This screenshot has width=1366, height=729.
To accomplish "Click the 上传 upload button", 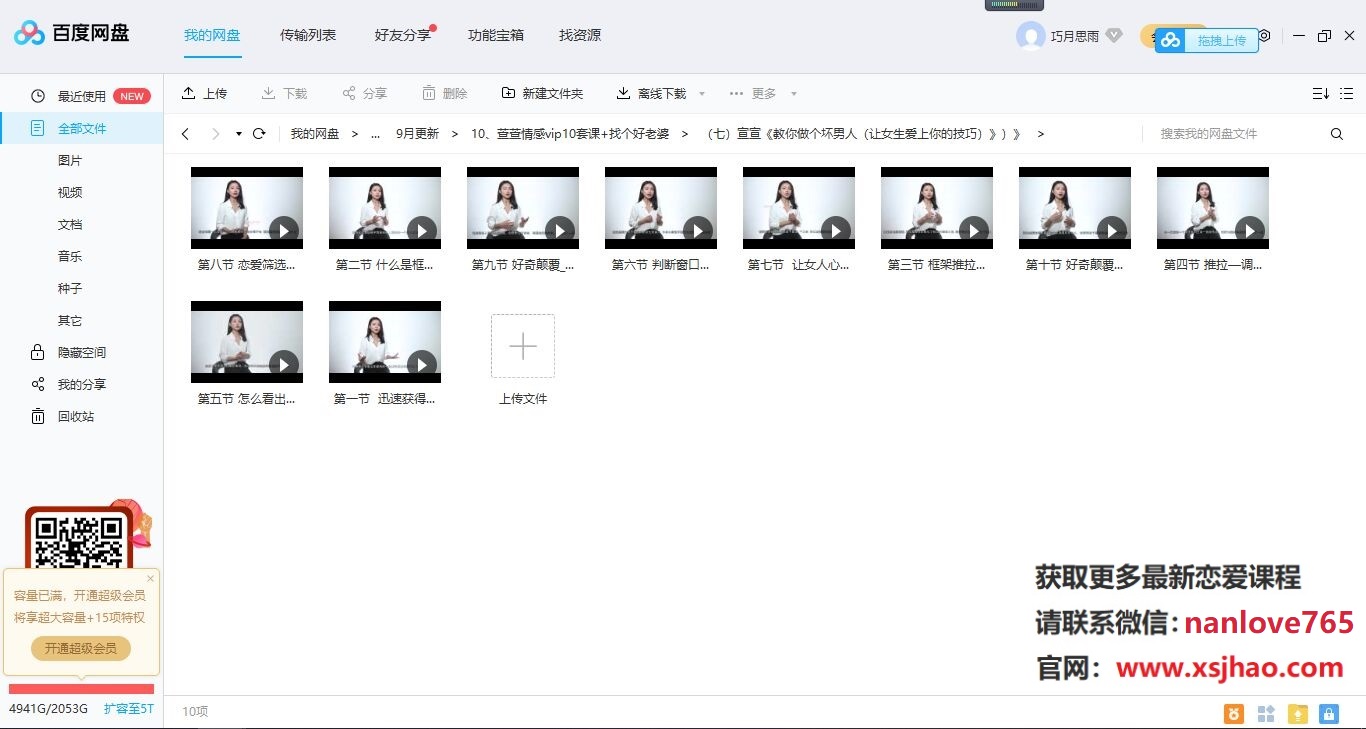I will click(204, 93).
